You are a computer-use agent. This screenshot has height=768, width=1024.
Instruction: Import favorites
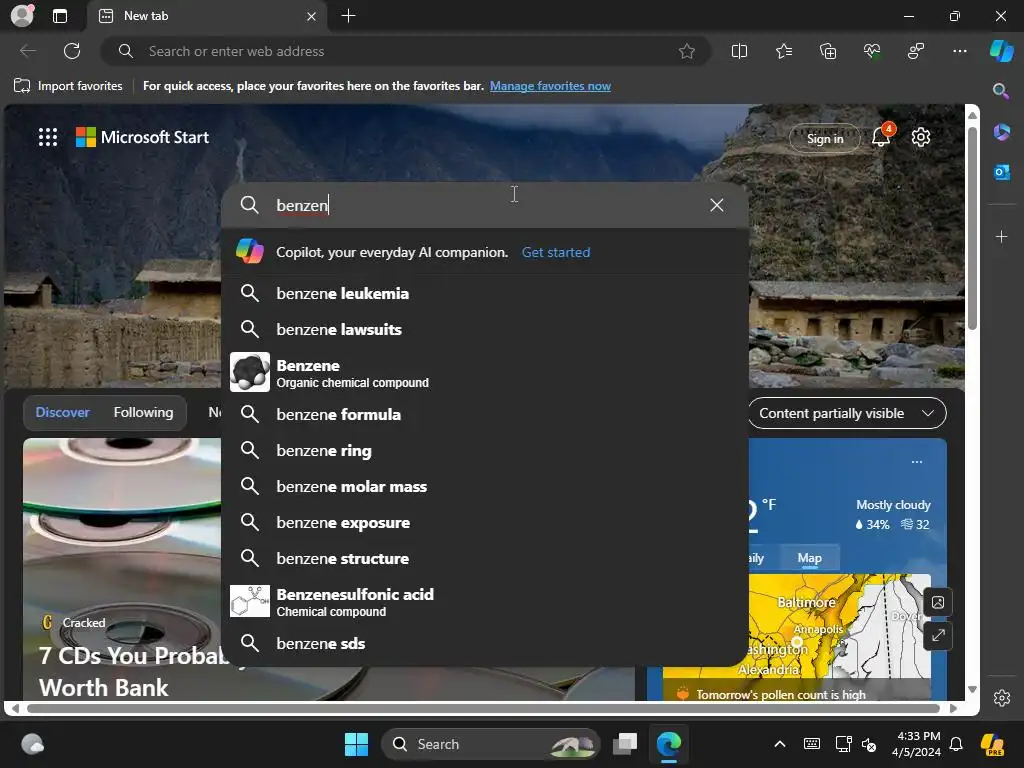point(68,86)
